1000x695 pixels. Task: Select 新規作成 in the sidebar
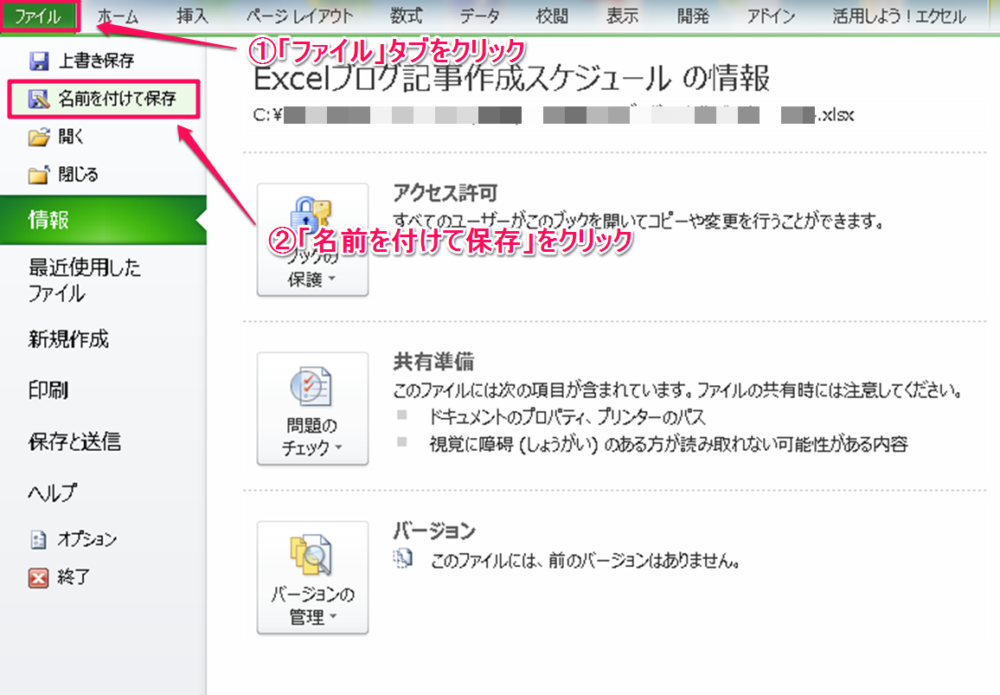(68, 340)
